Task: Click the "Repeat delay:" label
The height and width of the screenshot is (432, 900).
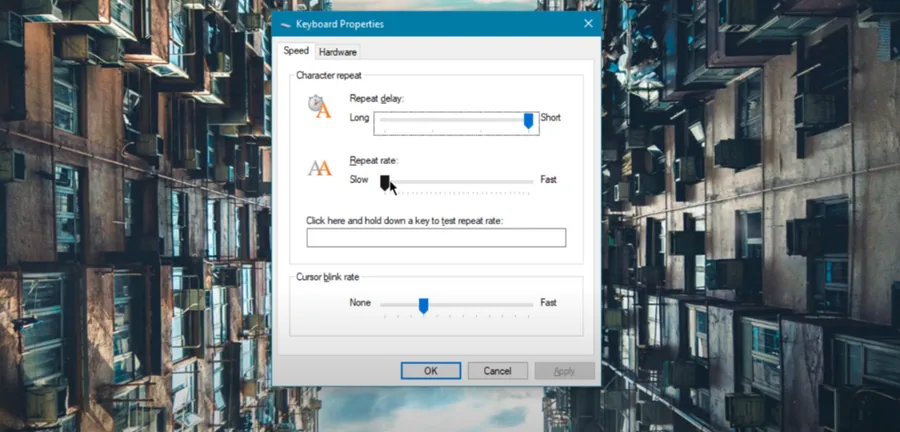Action: point(377,99)
